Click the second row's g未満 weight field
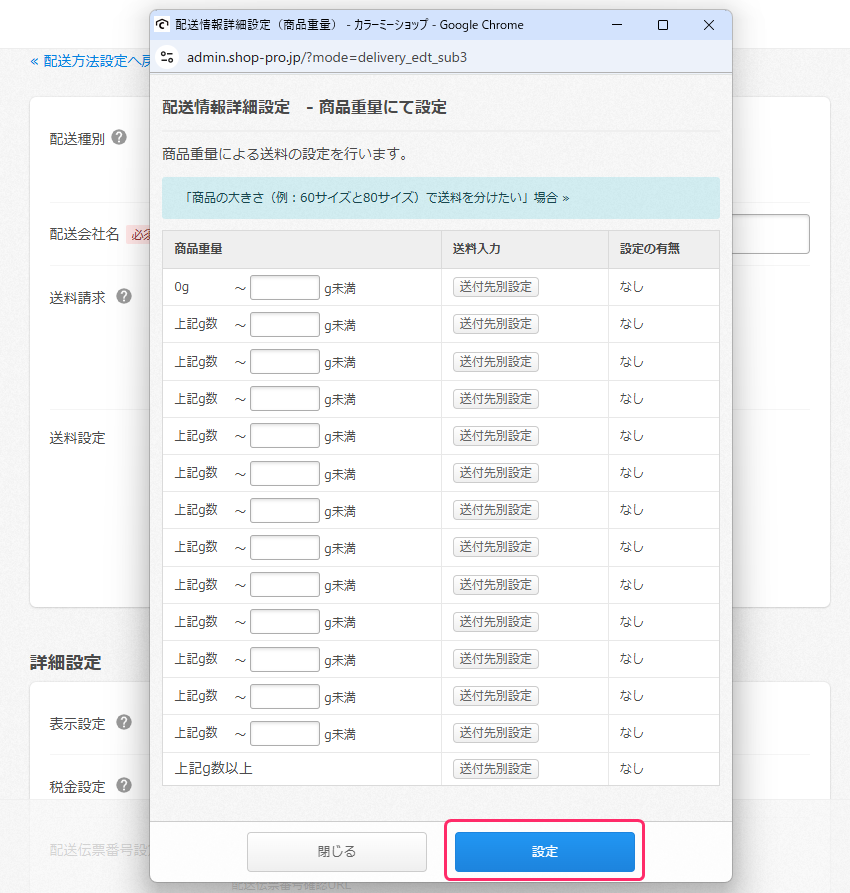 pyautogui.click(x=284, y=325)
